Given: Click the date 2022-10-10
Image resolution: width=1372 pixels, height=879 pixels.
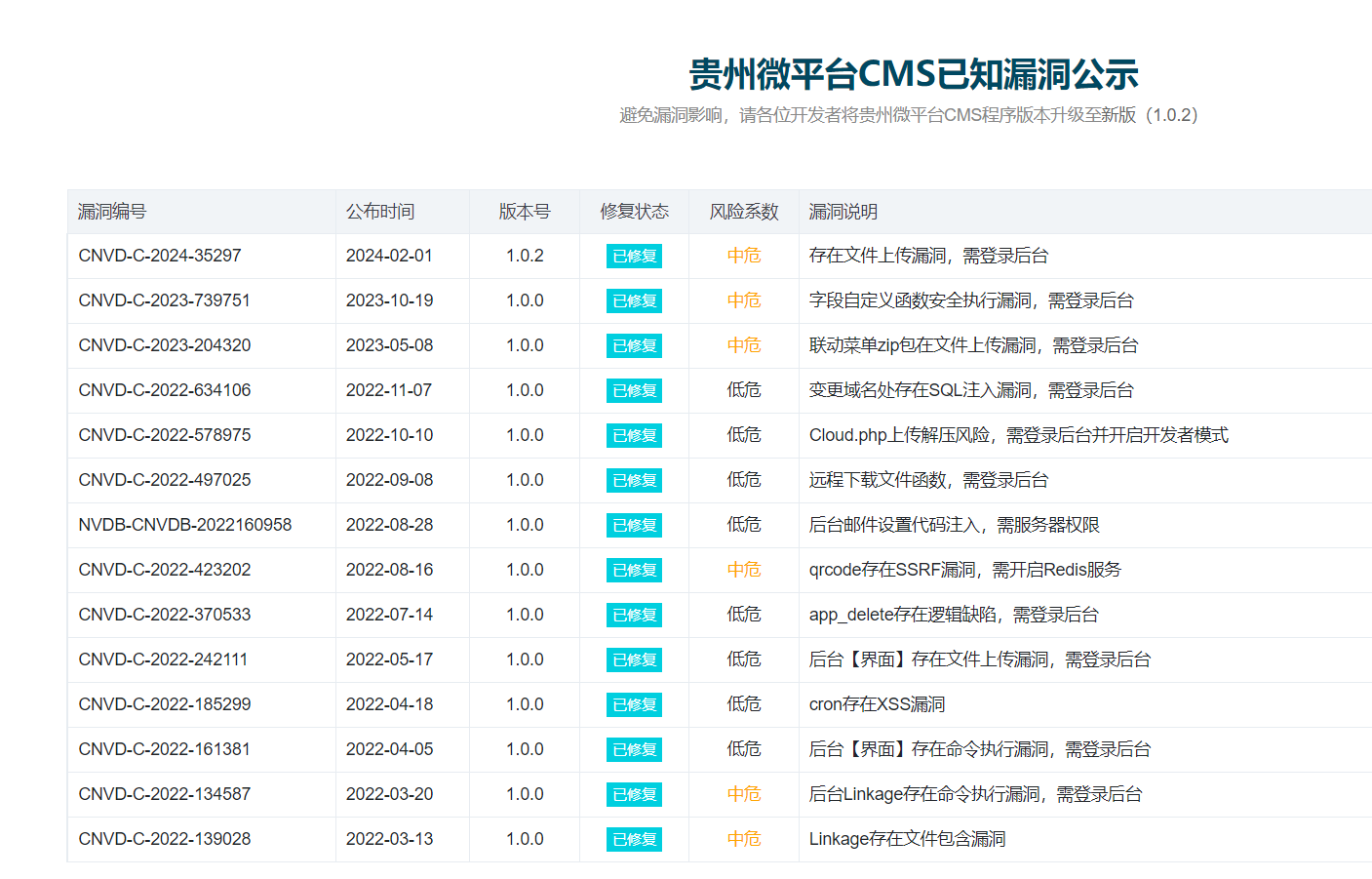Looking at the screenshot, I should click(389, 435).
